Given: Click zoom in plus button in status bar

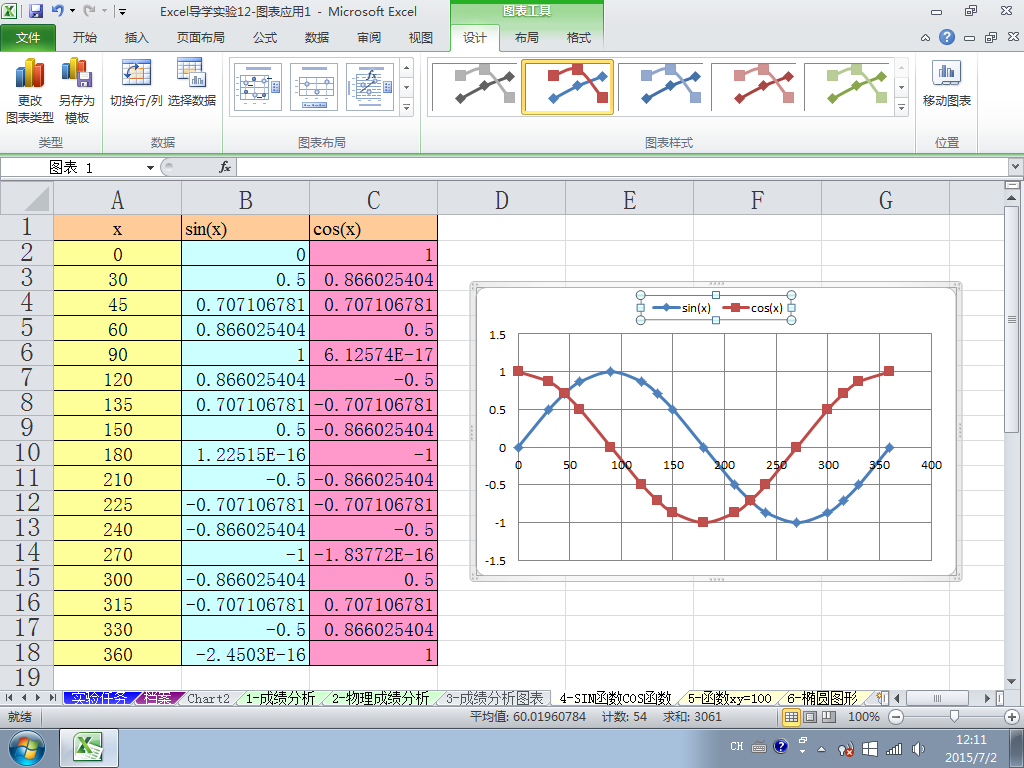Looking at the screenshot, I should coord(1012,717).
